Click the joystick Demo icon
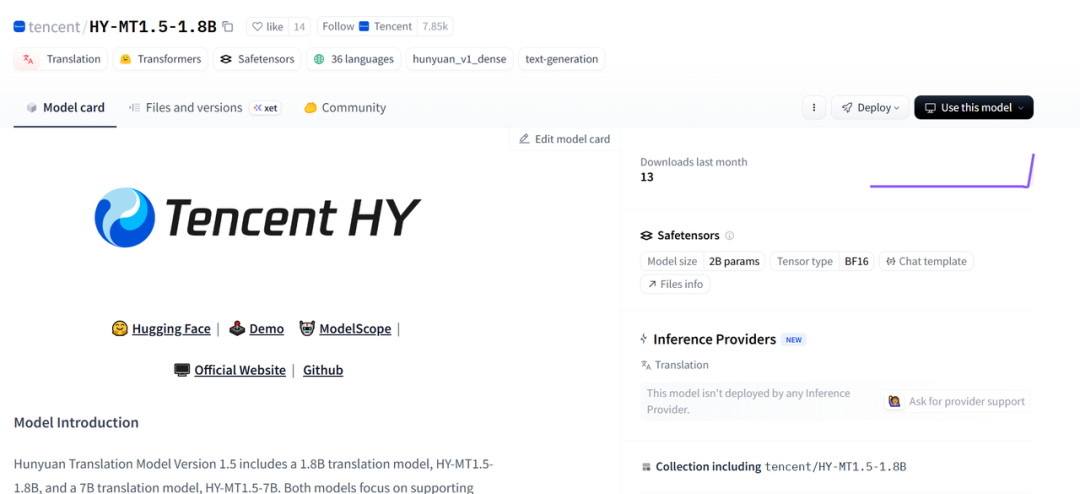 click(x=237, y=329)
